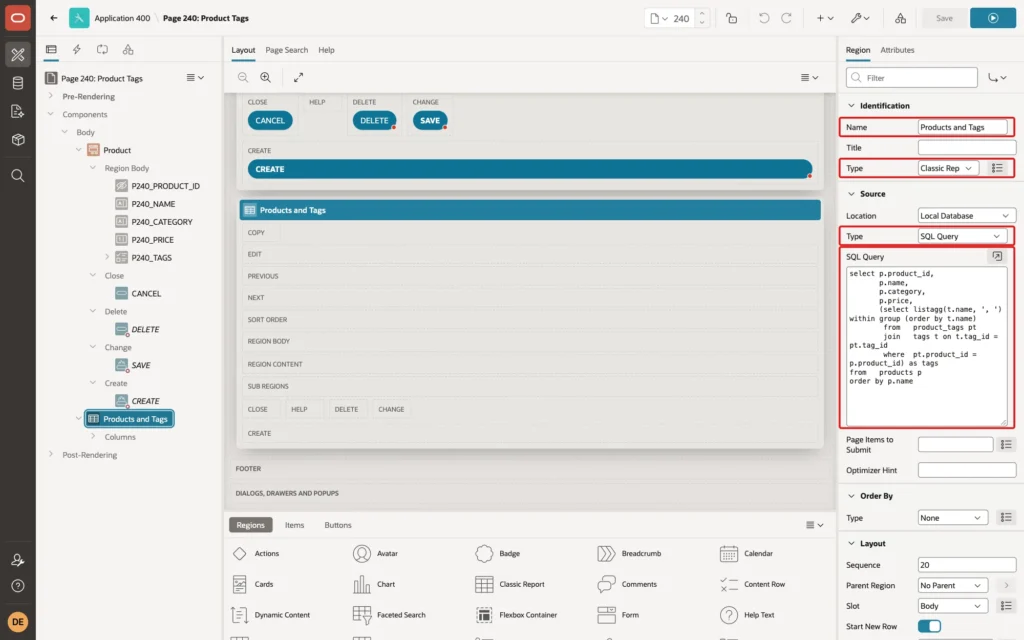
Task: Switch to the Processing tab icon
Action: click(x=102, y=50)
